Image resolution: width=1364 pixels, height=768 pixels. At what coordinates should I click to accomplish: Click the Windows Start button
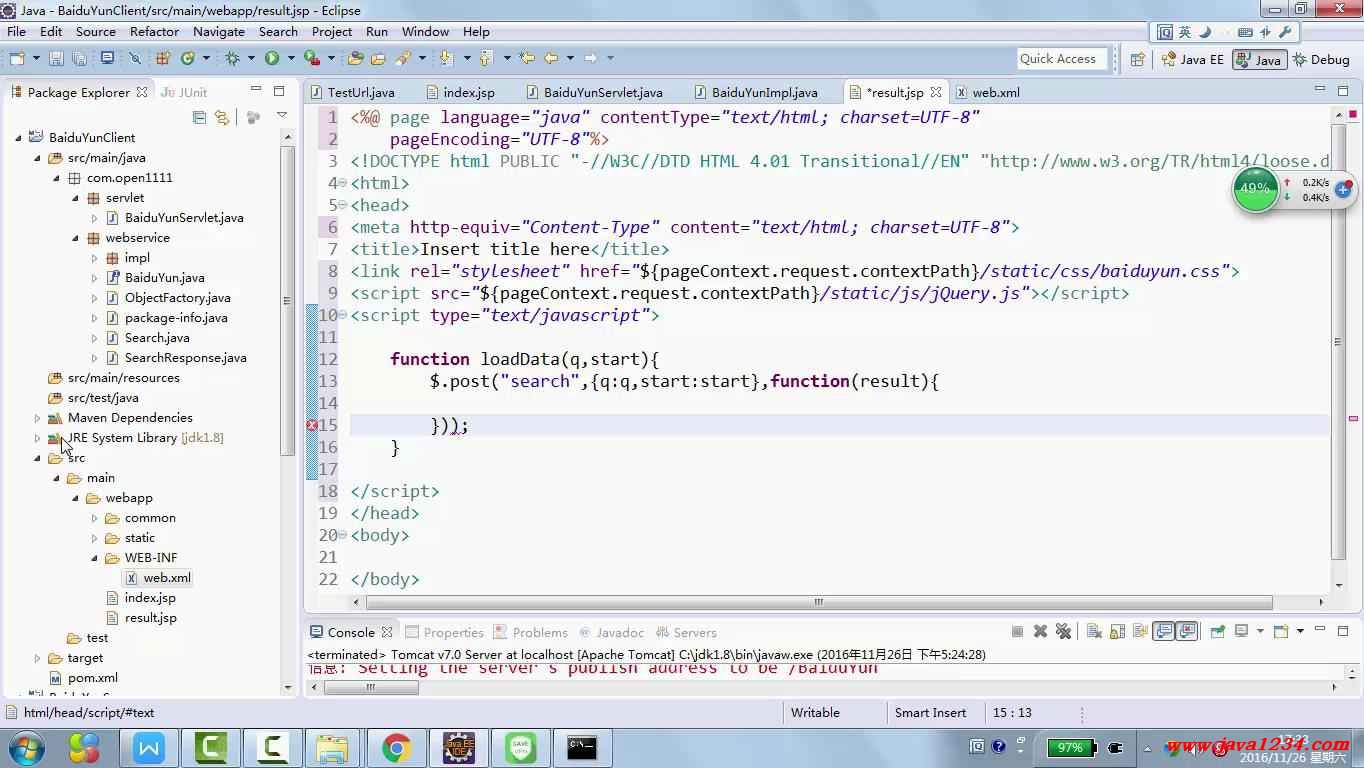[x=26, y=748]
